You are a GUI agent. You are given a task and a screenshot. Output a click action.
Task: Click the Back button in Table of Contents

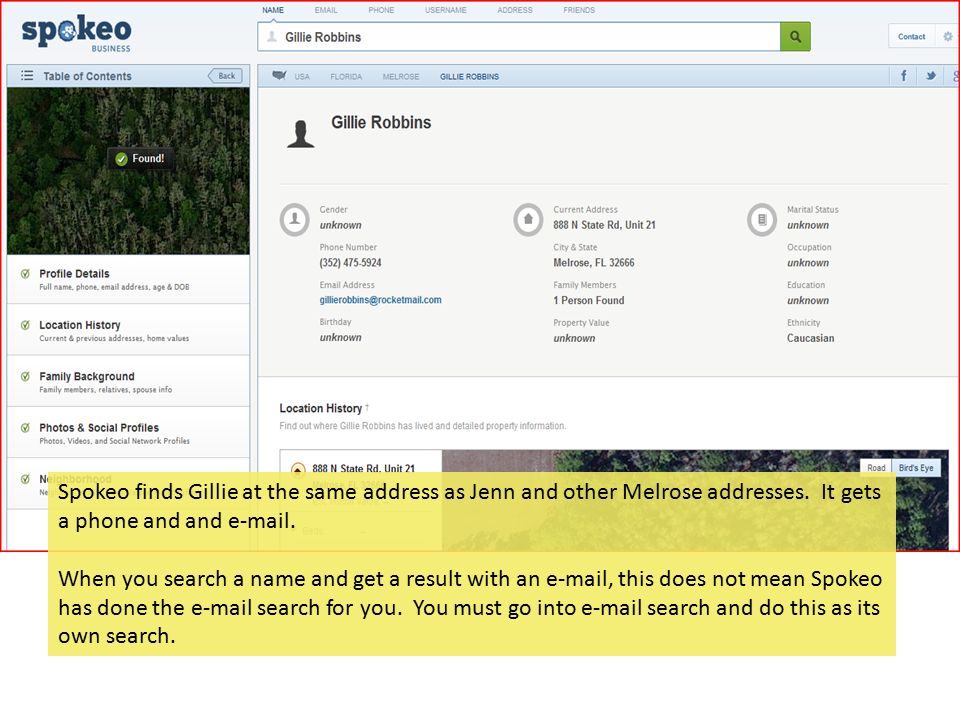click(225, 76)
